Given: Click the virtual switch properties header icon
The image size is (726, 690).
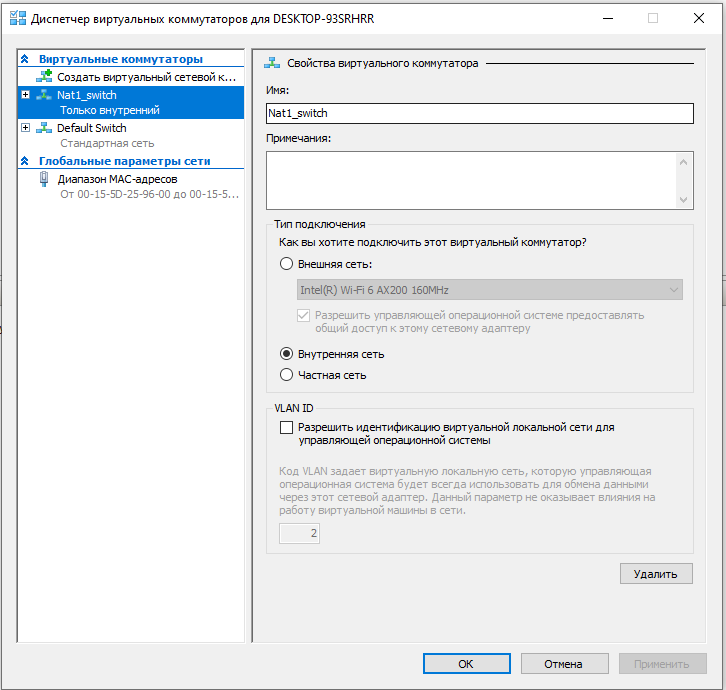Looking at the screenshot, I should (271, 63).
